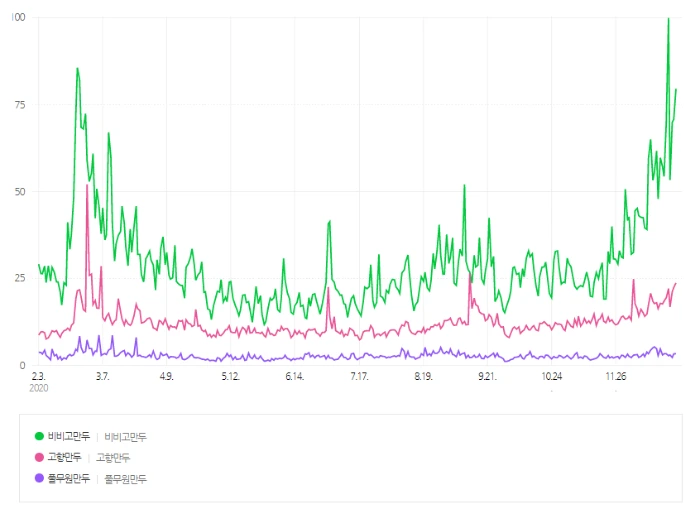
Task: Select the 8.19. date label on axis
Action: pos(423,376)
